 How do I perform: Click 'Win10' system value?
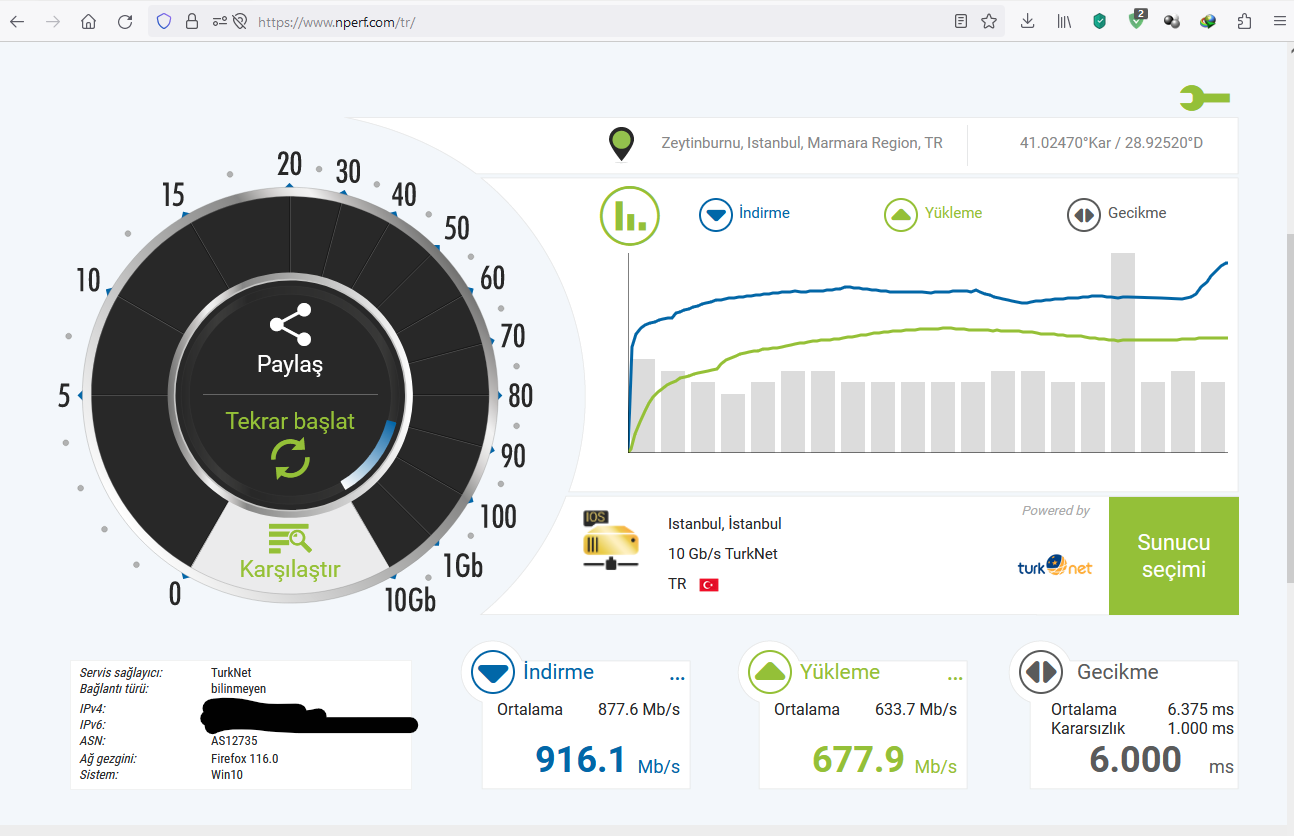[x=227, y=775]
